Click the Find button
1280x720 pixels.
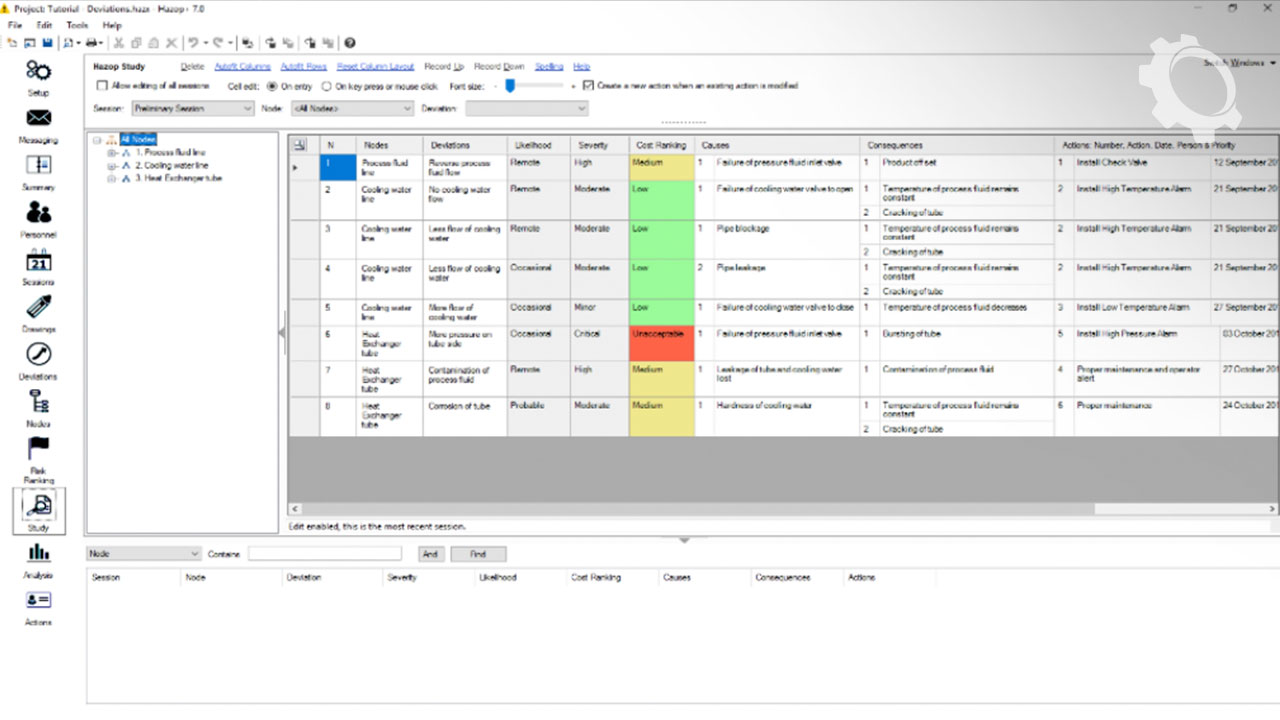tap(478, 554)
